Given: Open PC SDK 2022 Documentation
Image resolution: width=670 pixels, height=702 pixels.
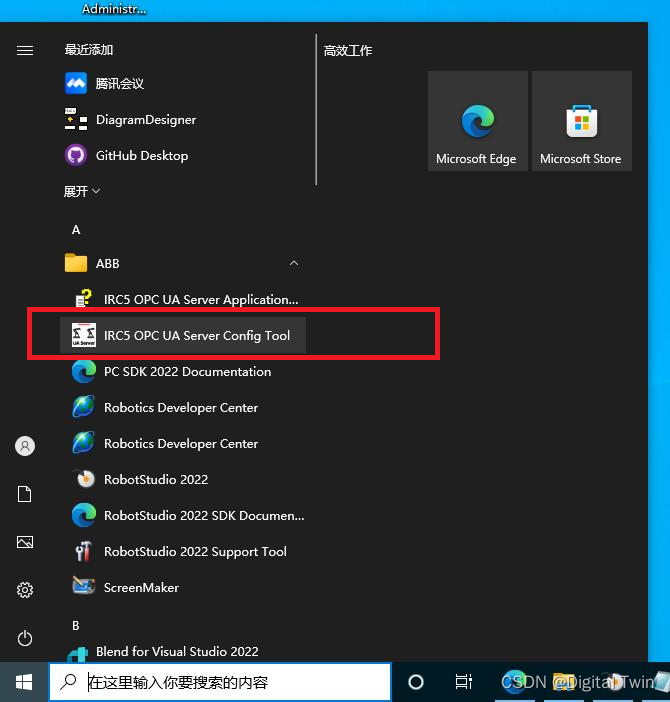Looking at the screenshot, I should click(187, 372).
